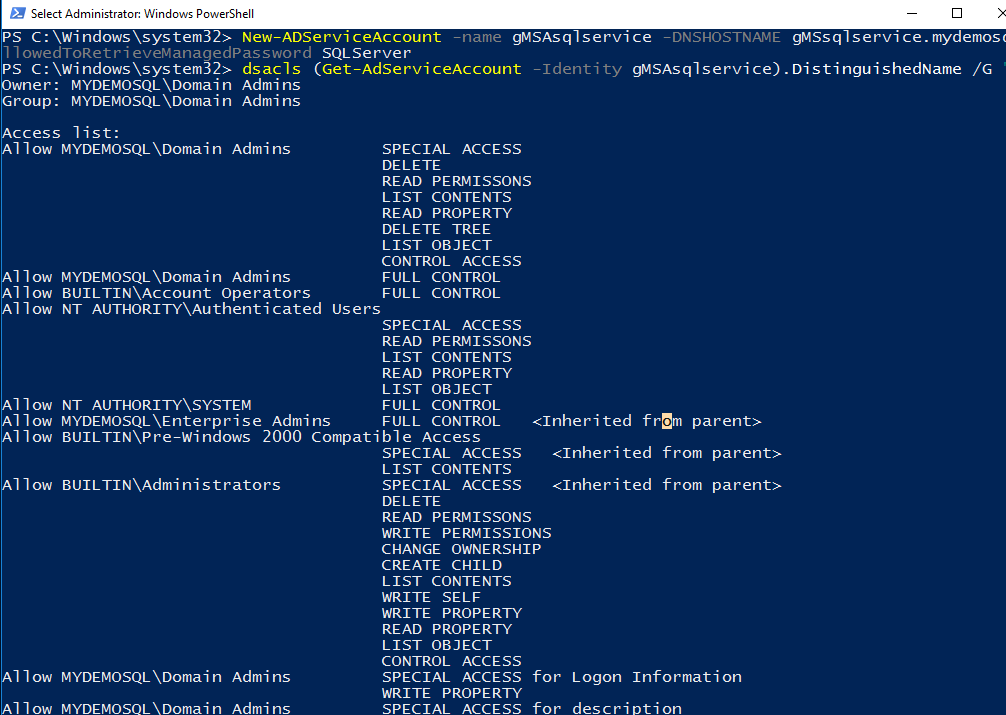Click the 'Group: MYDEMOSQL\Domain Admins' line
Screen dimensions: 1006x715
tap(151, 101)
